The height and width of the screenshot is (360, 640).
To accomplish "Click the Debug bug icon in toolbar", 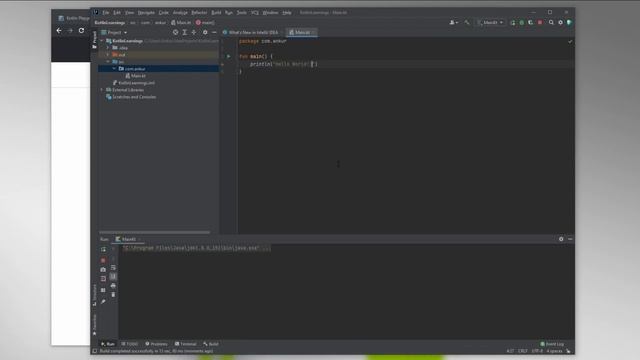I will click(522, 23).
